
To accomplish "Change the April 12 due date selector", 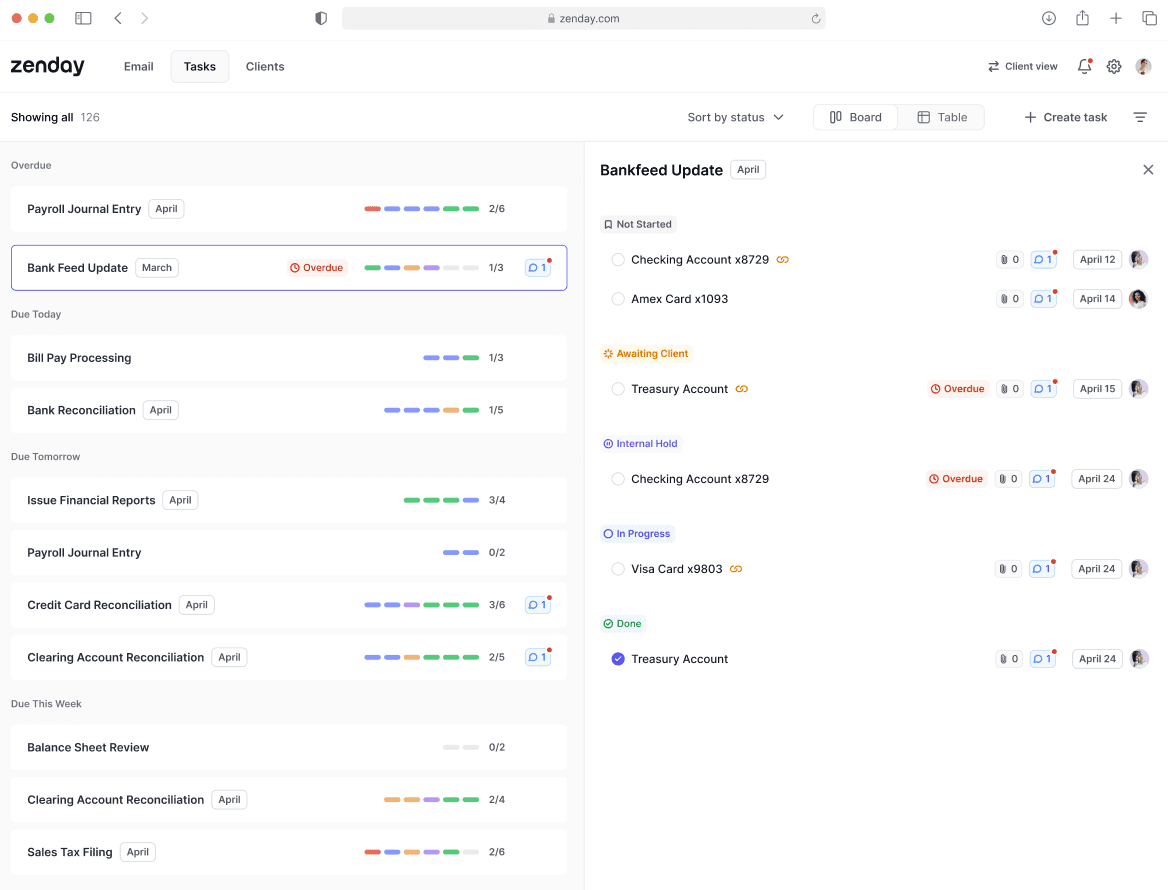I will (x=1097, y=259).
